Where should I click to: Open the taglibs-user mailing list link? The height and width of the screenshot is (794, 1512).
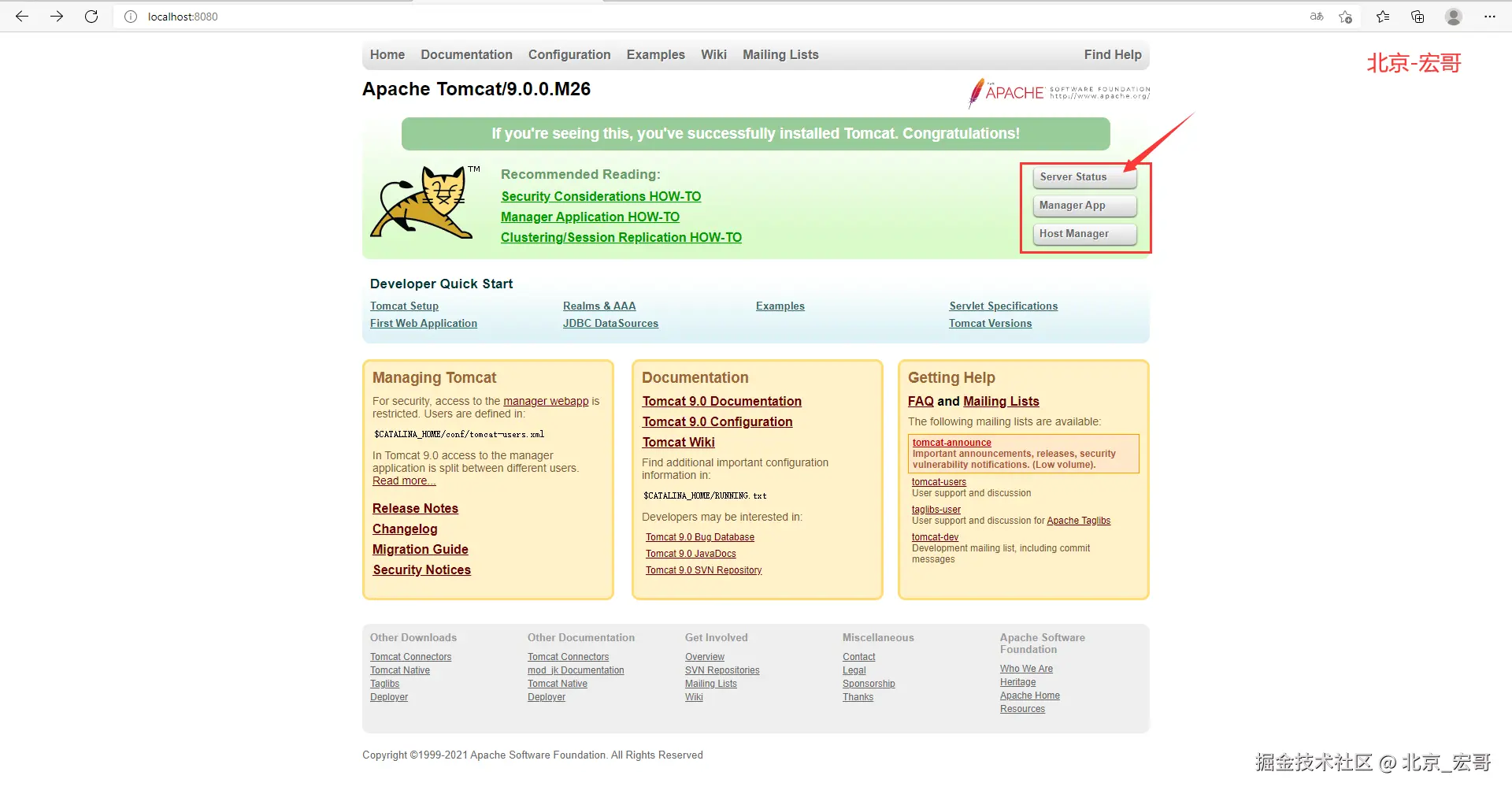pos(936,510)
